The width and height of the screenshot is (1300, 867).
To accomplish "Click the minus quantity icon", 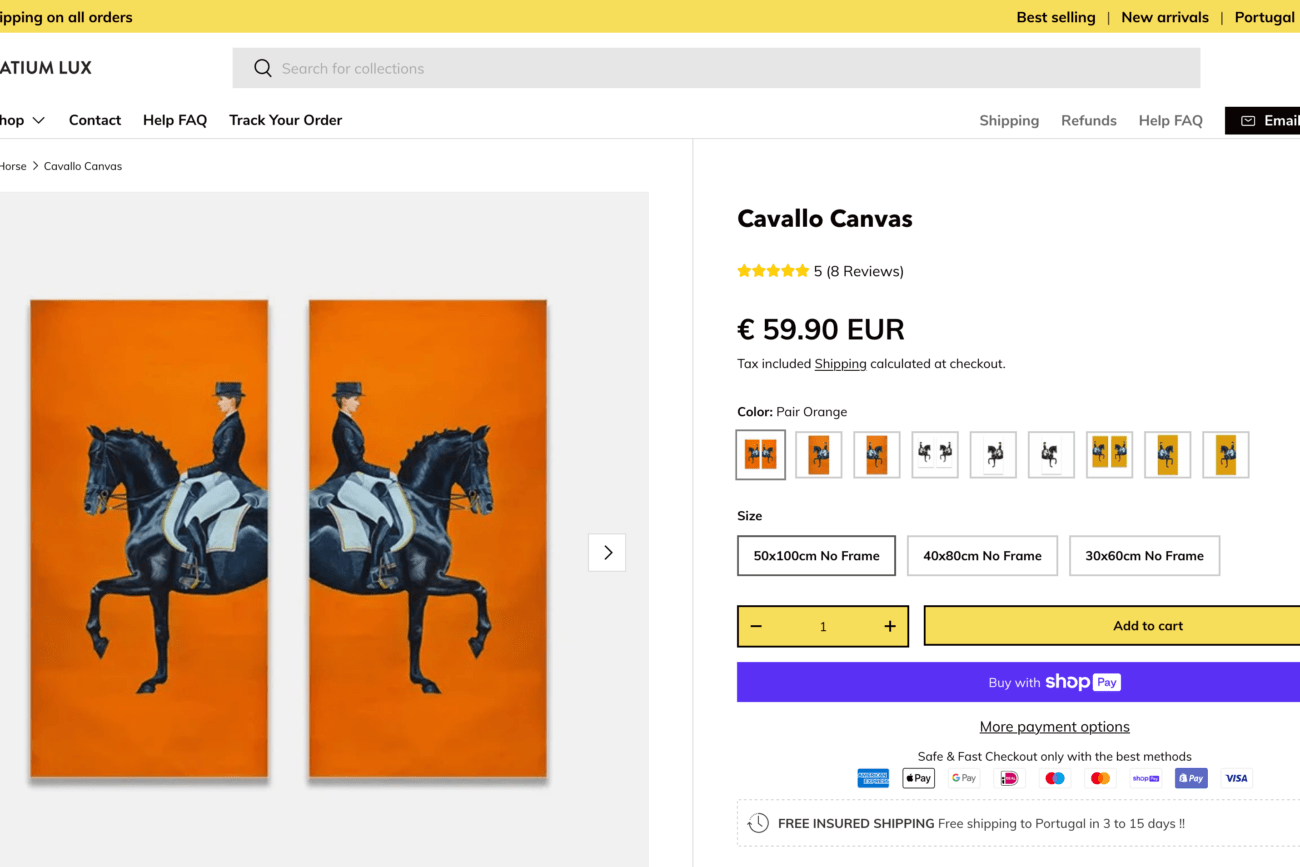I will point(756,626).
